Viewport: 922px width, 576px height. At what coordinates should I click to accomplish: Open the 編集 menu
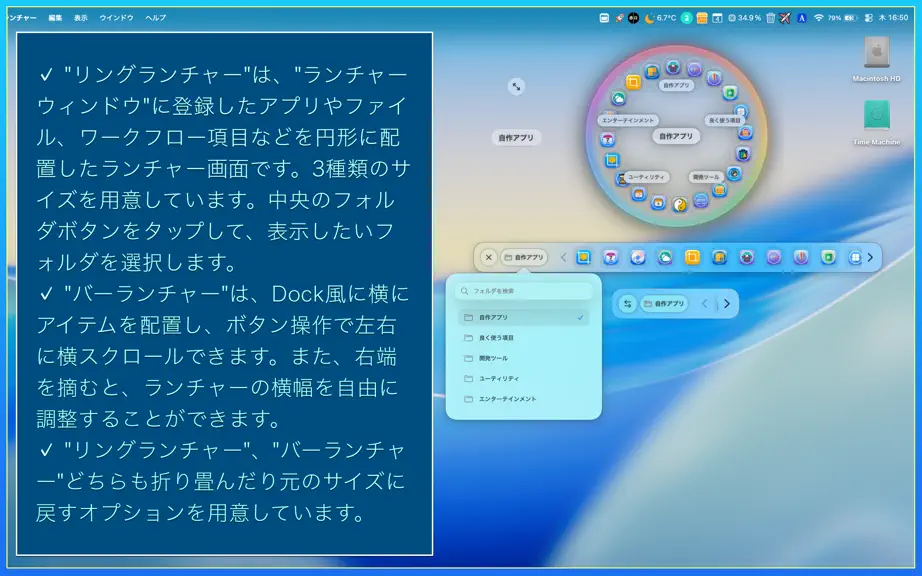[55, 18]
